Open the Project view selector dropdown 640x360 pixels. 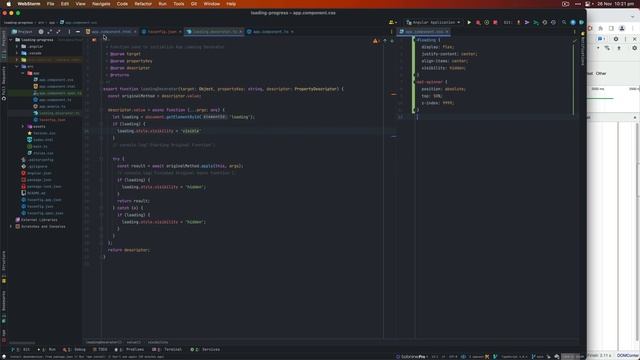click(x=22, y=31)
